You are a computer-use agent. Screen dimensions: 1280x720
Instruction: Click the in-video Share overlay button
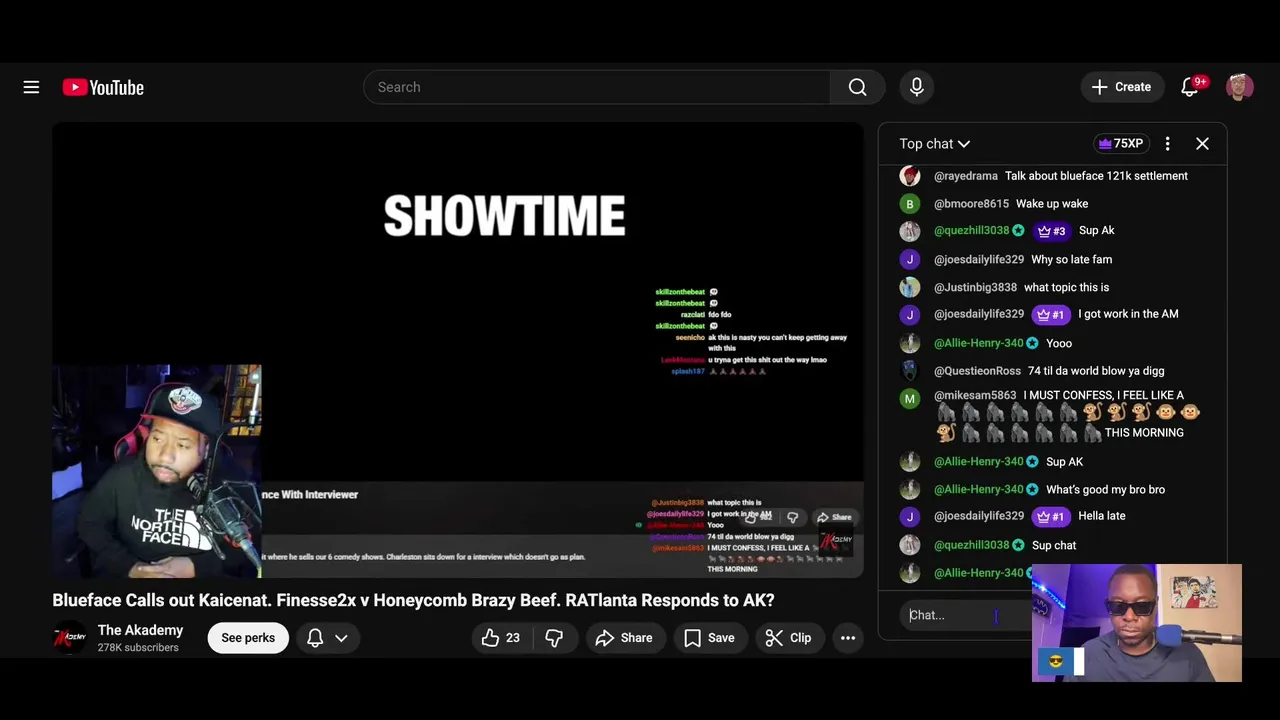tap(834, 517)
